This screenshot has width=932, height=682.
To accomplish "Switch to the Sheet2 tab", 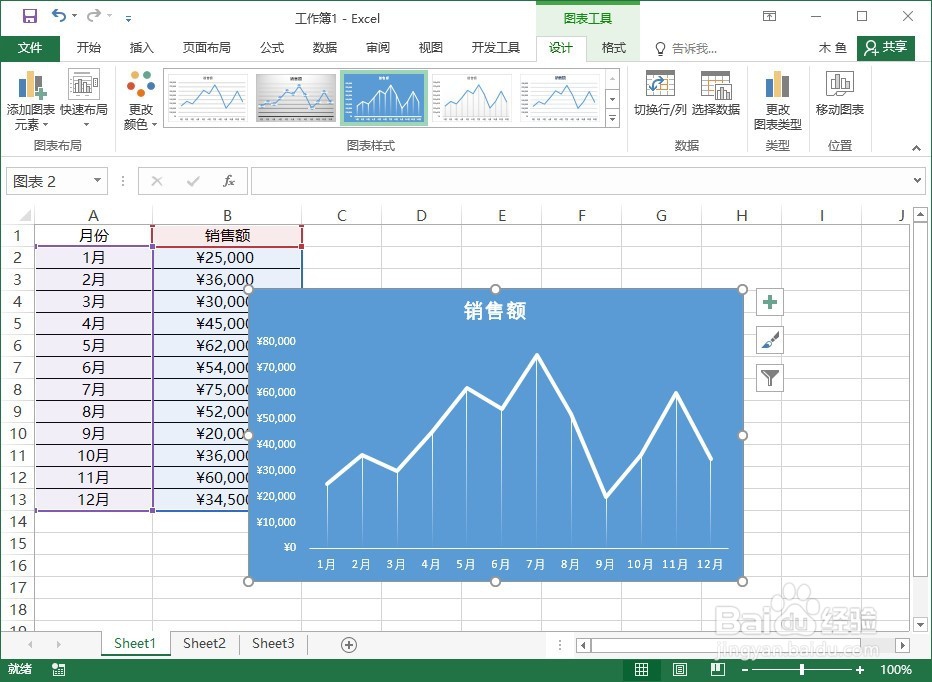I will [x=204, y=644].
